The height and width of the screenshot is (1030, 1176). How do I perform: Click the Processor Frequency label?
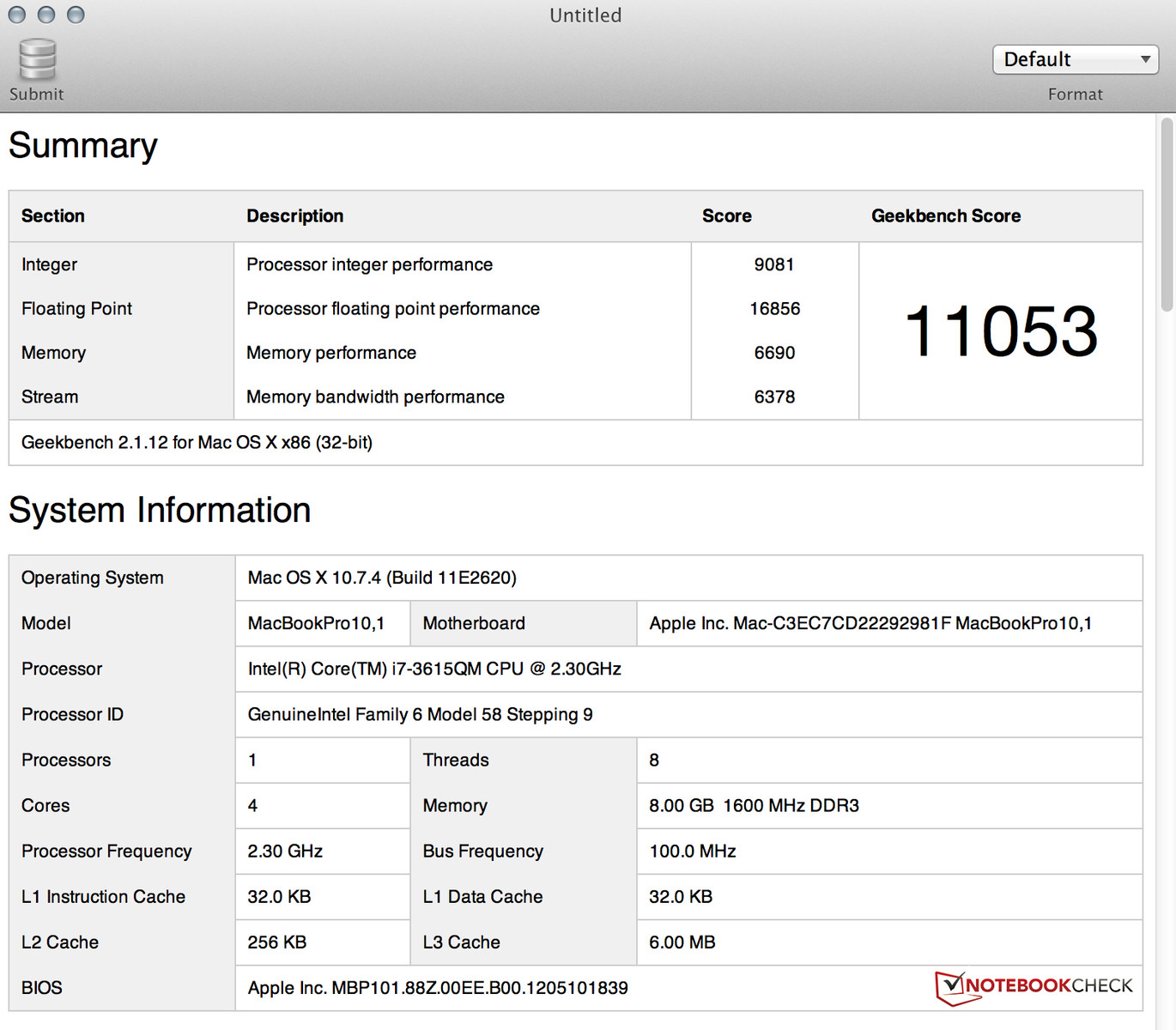click(106, 851)
